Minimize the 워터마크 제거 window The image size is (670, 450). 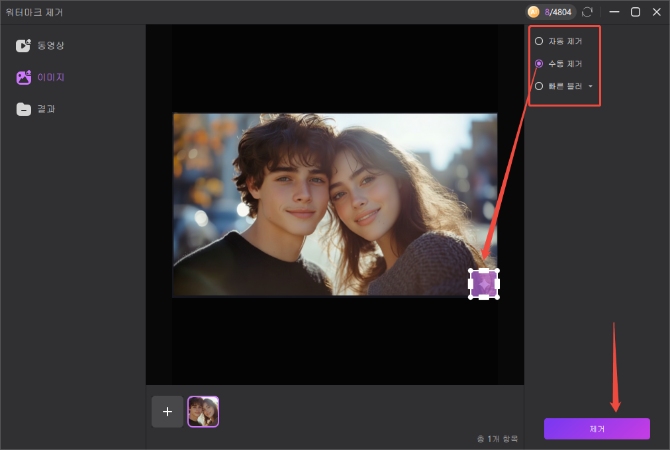point(613,12)
